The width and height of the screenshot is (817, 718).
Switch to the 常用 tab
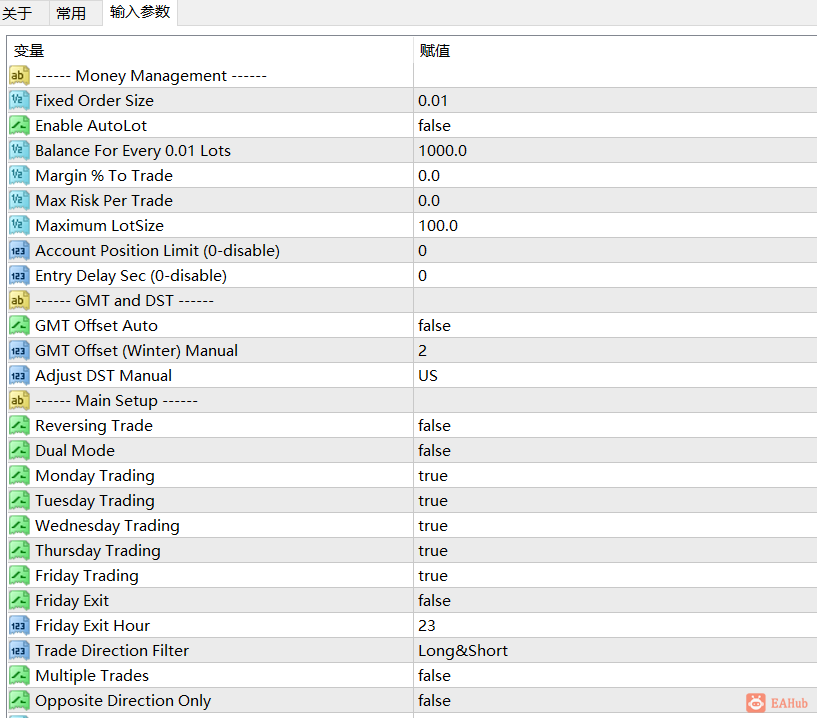71,13
